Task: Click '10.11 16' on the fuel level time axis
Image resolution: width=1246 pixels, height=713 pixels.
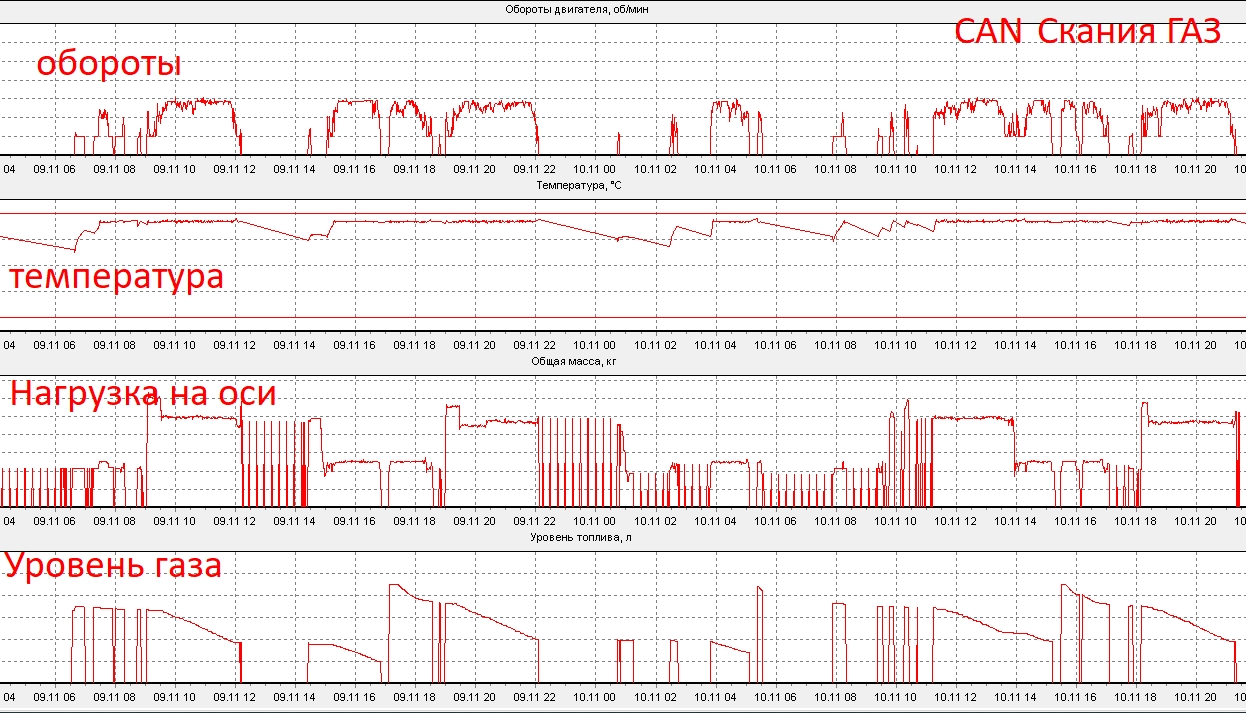Action: point(1075,696)
